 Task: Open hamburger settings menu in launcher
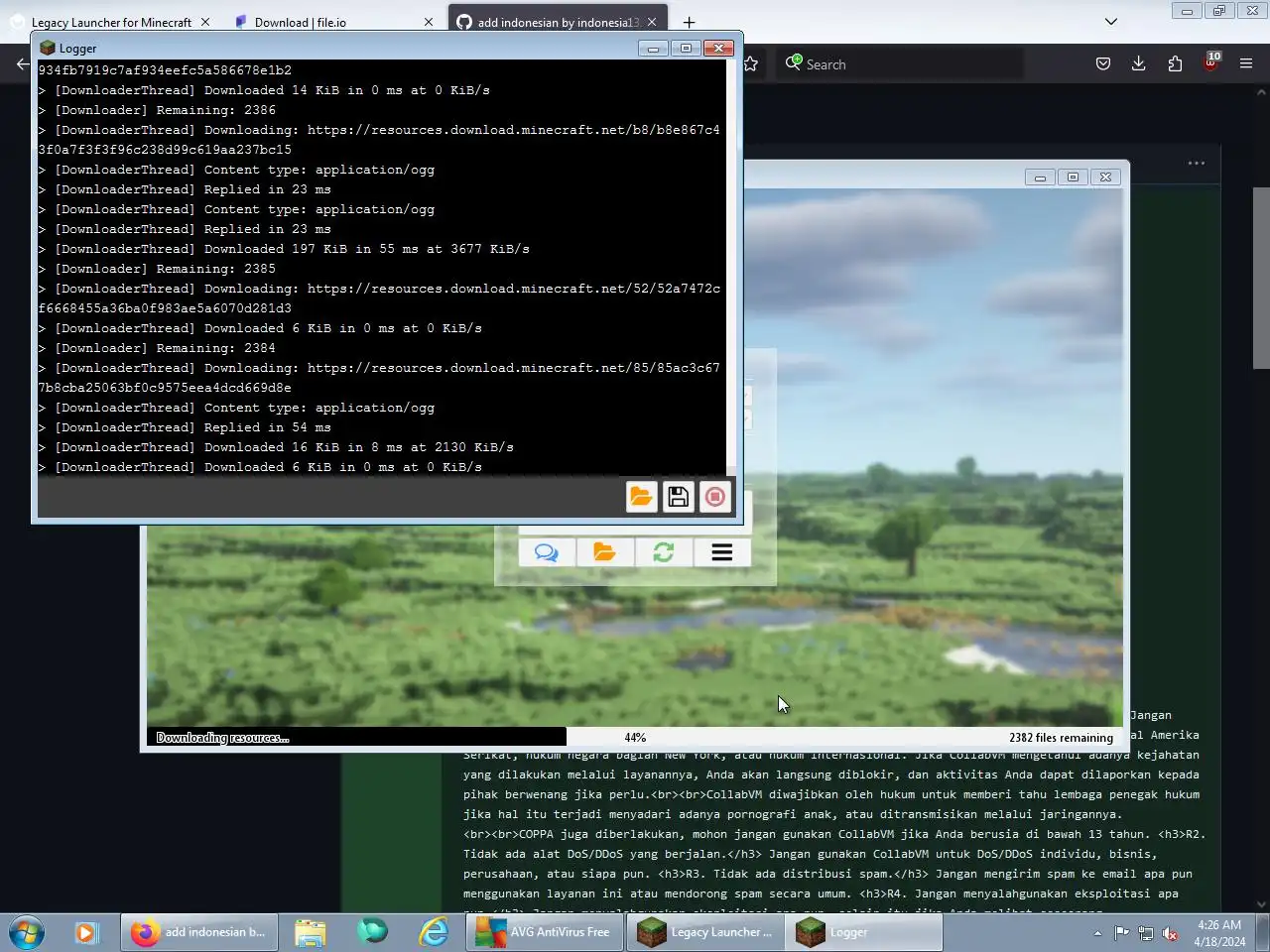[x=722, y=552]
